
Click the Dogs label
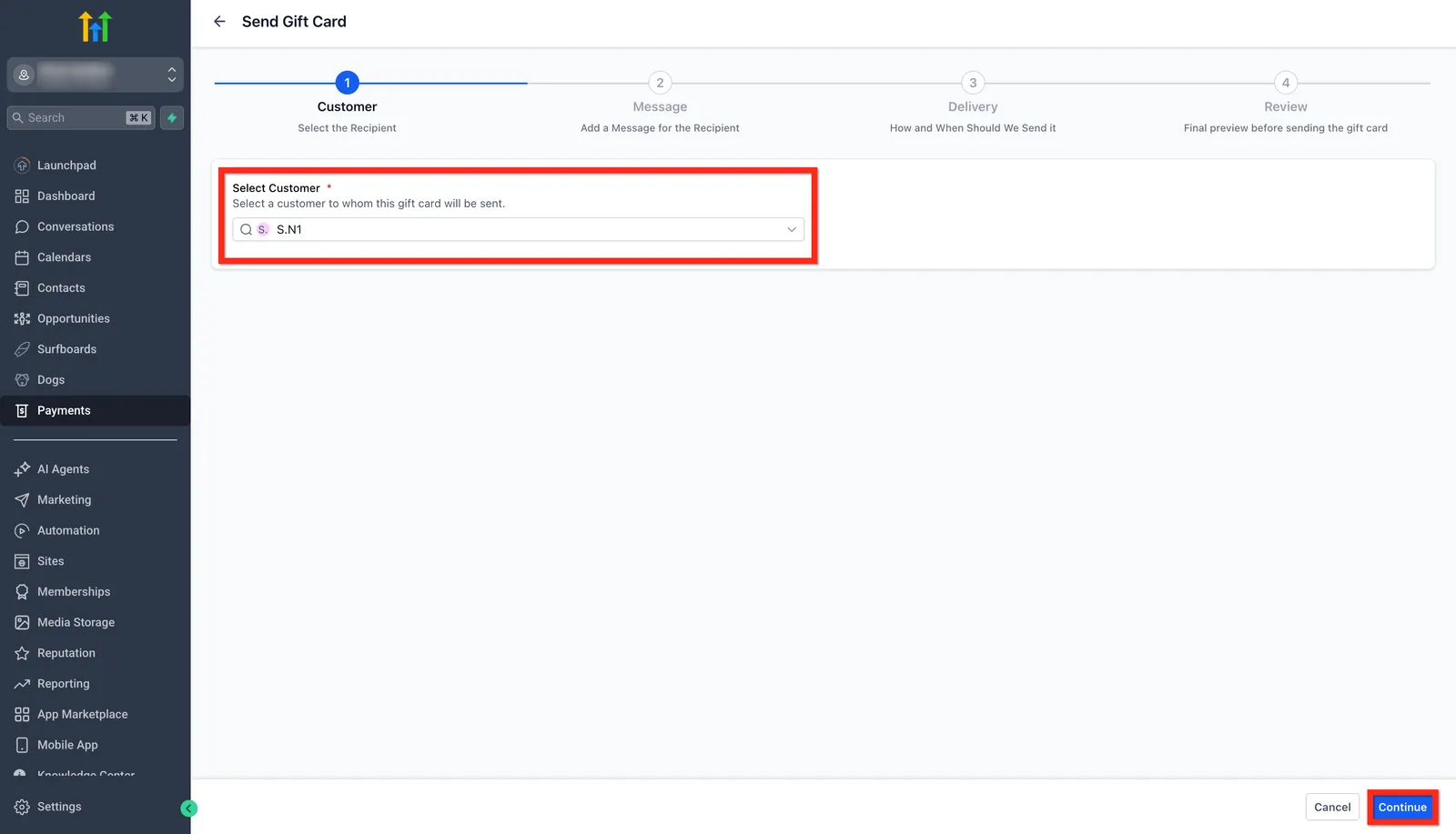[51, 380]
